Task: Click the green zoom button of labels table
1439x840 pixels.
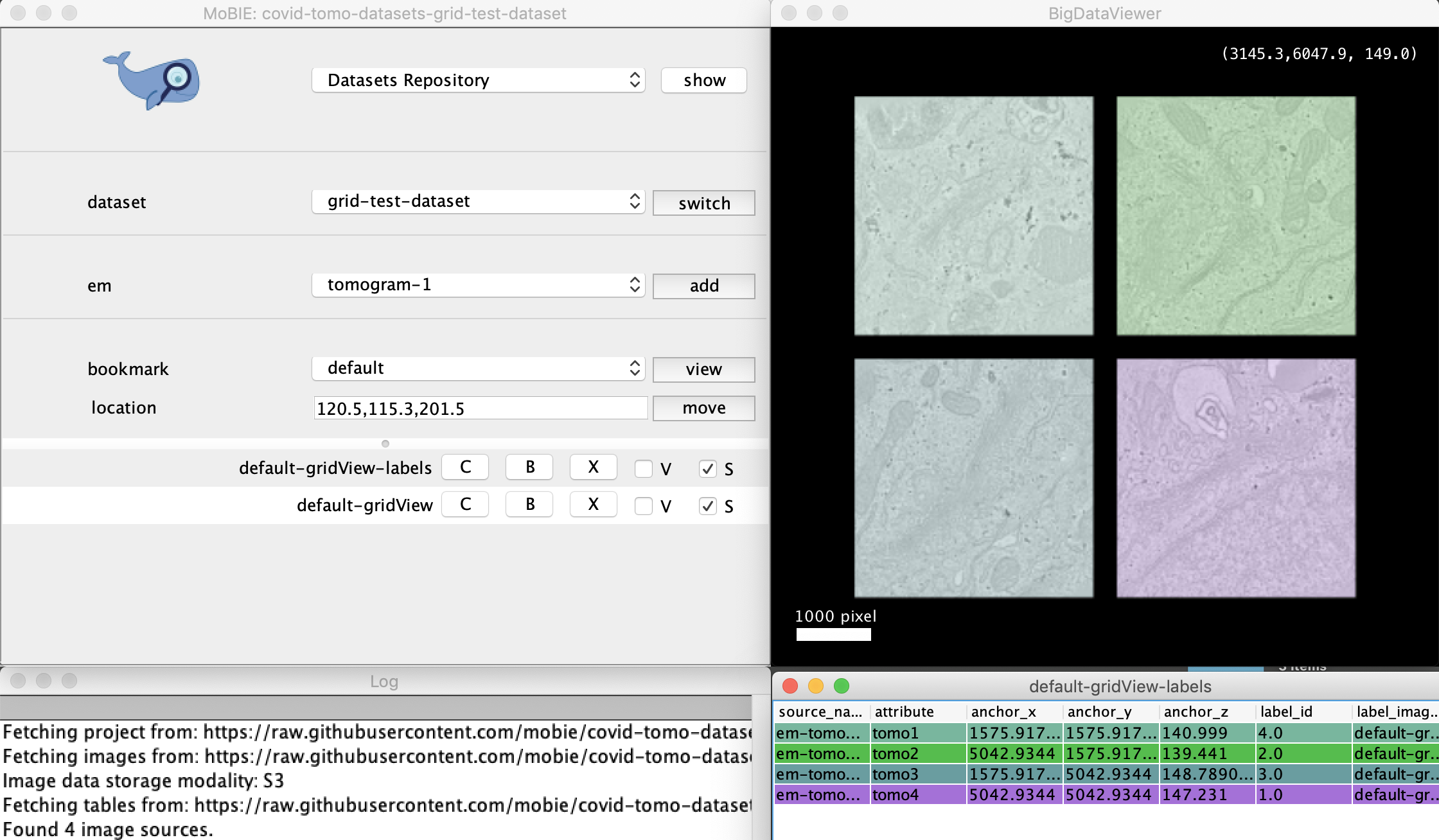Action: (841, 686)
